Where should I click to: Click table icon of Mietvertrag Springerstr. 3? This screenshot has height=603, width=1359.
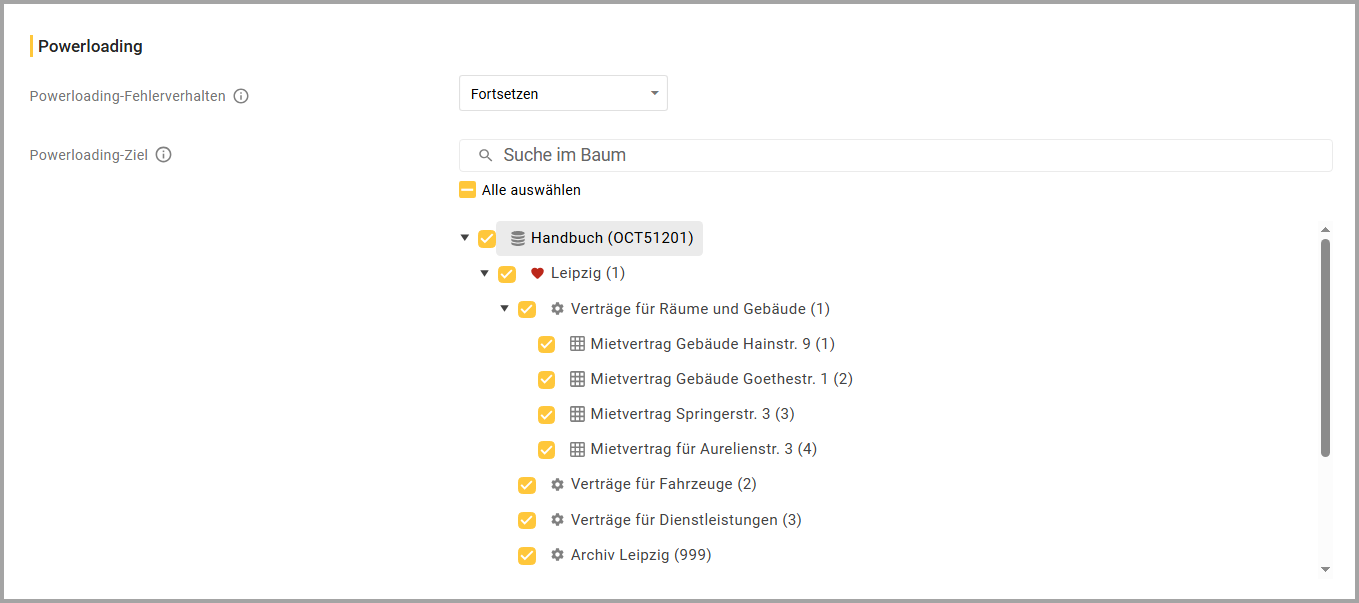pos(577,414)
